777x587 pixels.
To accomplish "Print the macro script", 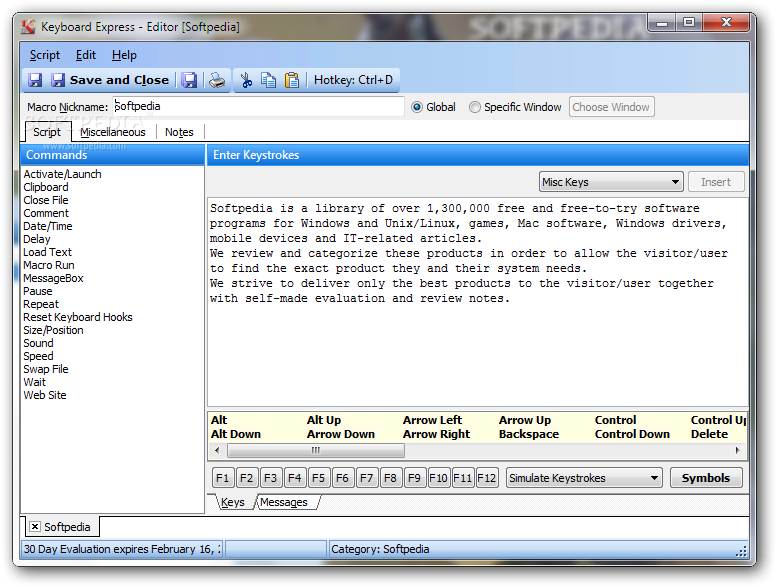I will 217,80.
